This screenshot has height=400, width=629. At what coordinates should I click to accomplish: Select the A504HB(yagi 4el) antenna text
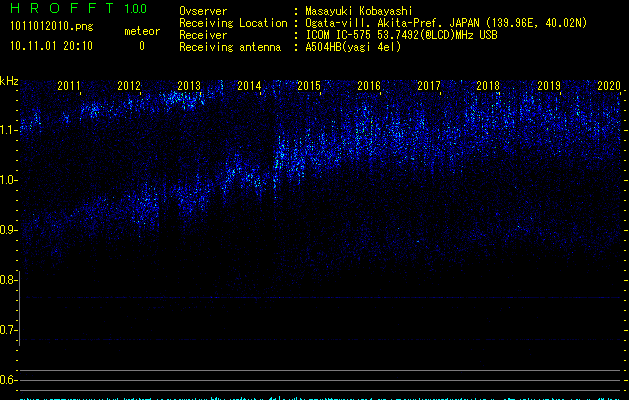pyautogui.click(x=353, y=47)
